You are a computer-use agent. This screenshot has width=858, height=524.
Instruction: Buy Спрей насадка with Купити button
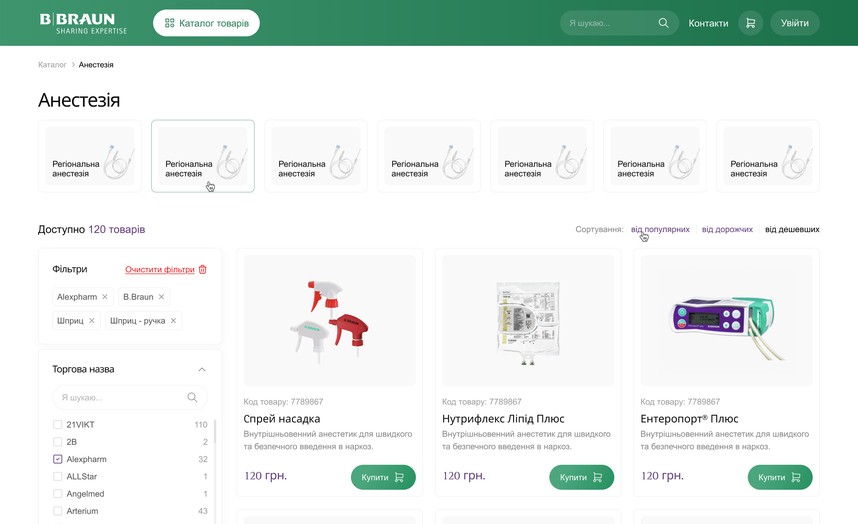pos(383,477)
